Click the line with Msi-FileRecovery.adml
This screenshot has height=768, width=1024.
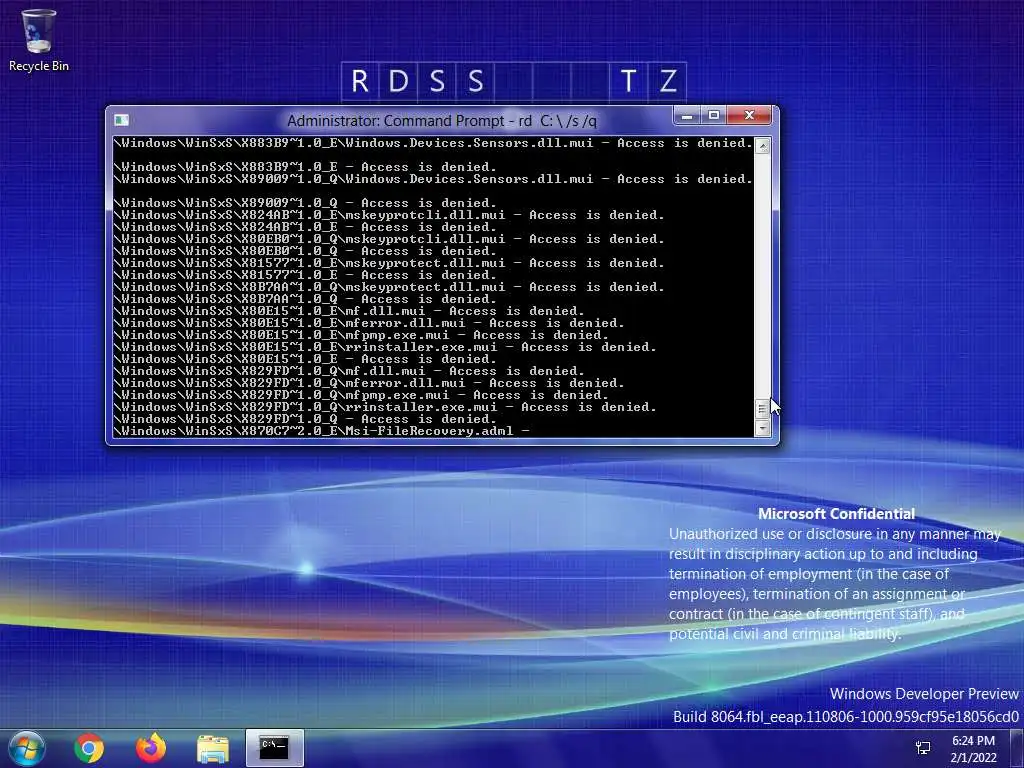coord(321,431)
